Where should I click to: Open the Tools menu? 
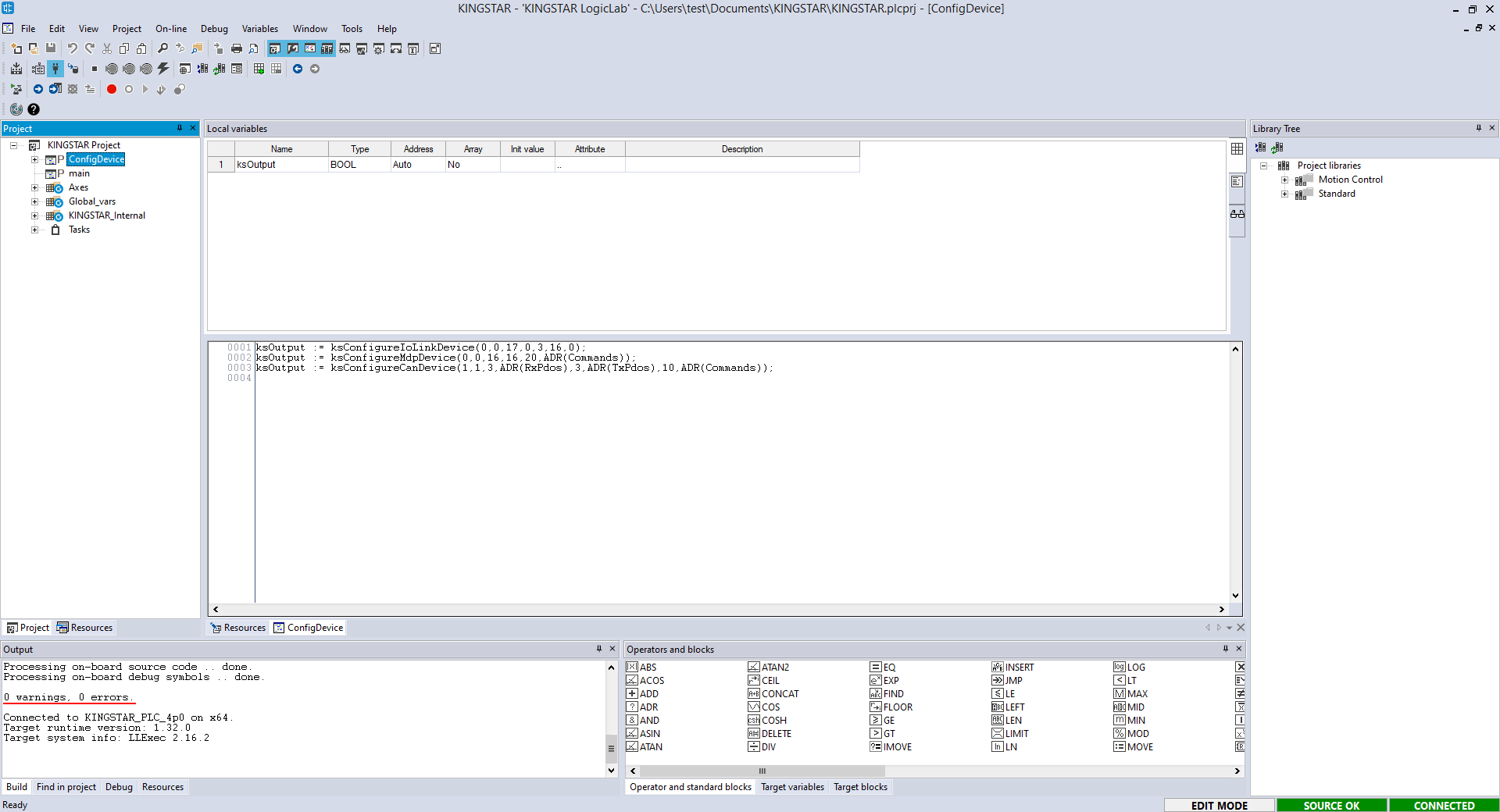(352, 29)
